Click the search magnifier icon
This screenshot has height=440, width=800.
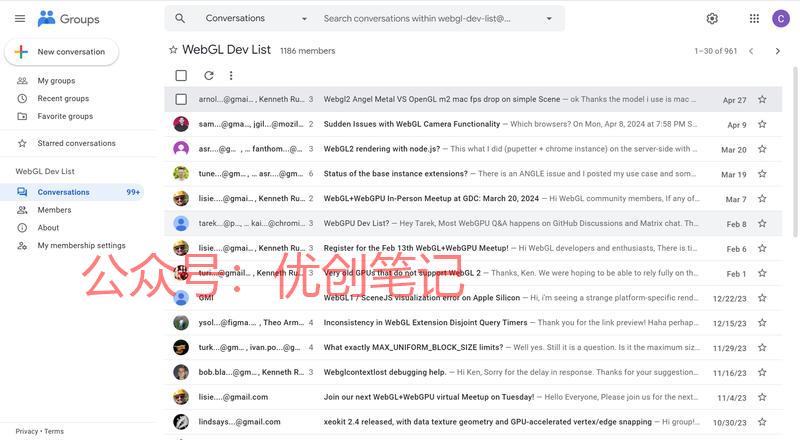point(180,18)
